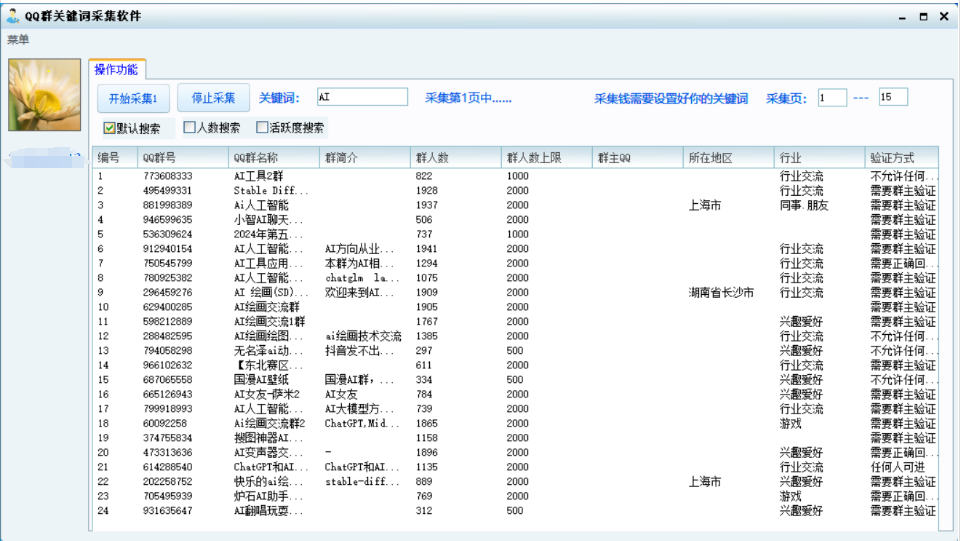Click the 停止采集 button
This screenshot has height=541, width=960.
[213, 98]
